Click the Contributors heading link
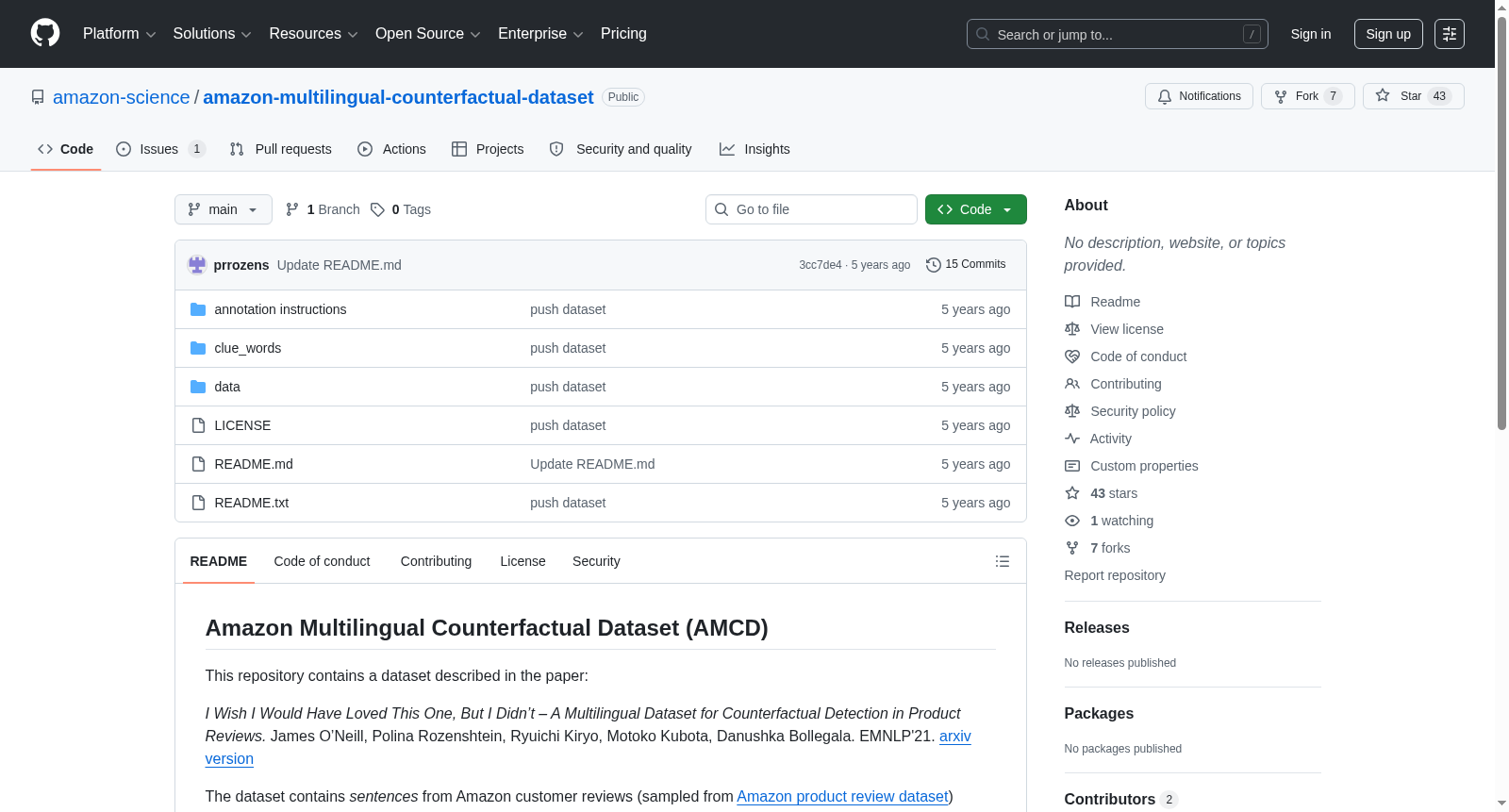This screenshot has height=812, width=1509. (1120, 799)
